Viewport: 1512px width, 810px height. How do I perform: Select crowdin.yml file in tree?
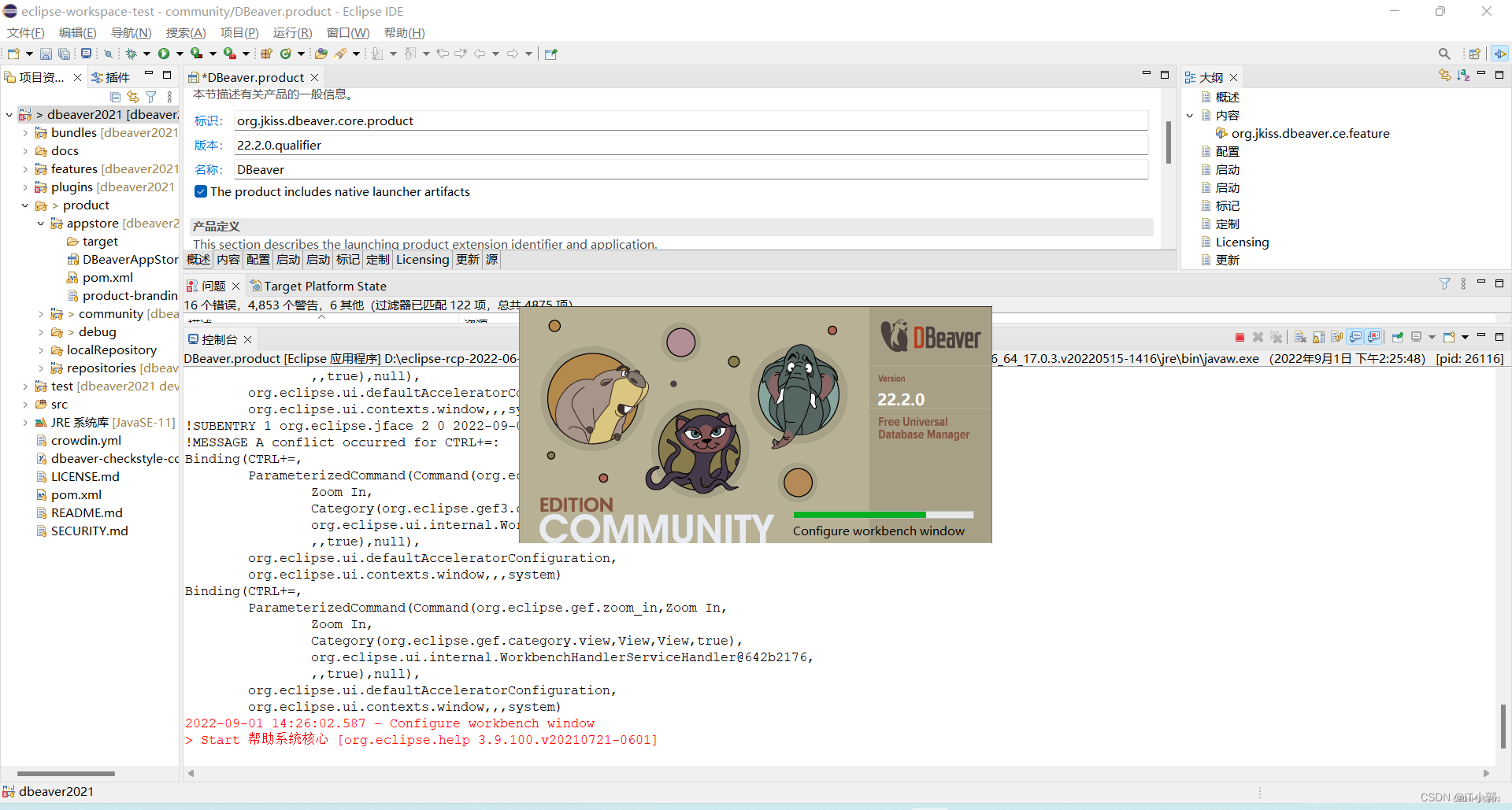point(86,441)
